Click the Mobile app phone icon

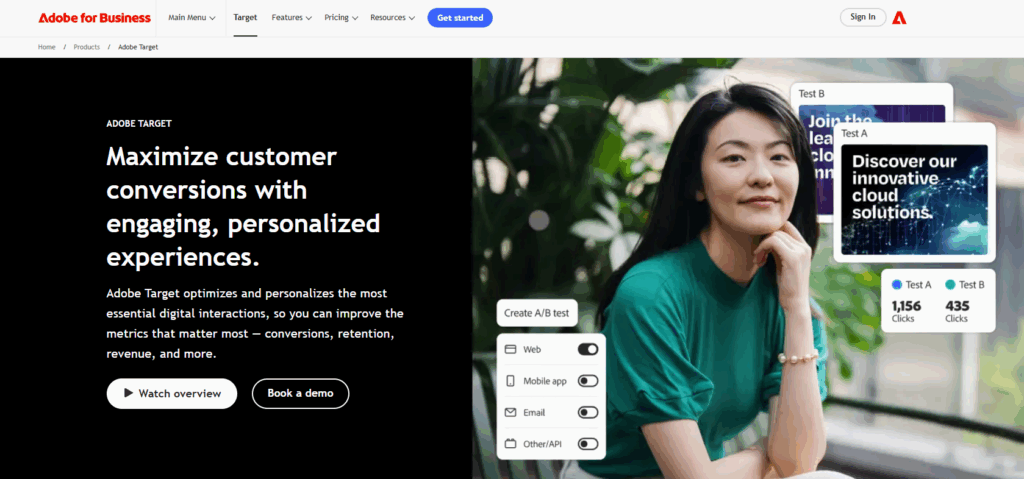pos(511,381)
